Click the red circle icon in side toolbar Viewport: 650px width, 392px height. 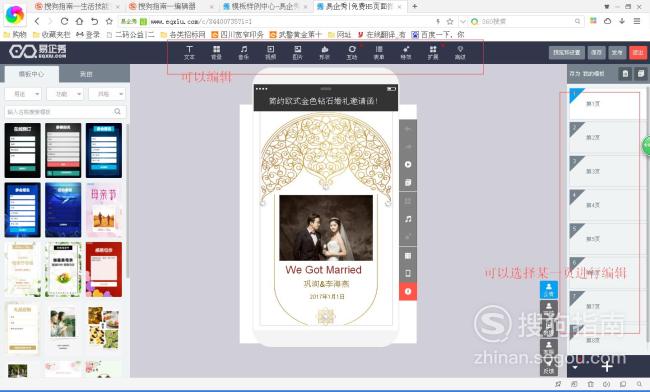tap(408, 292)
